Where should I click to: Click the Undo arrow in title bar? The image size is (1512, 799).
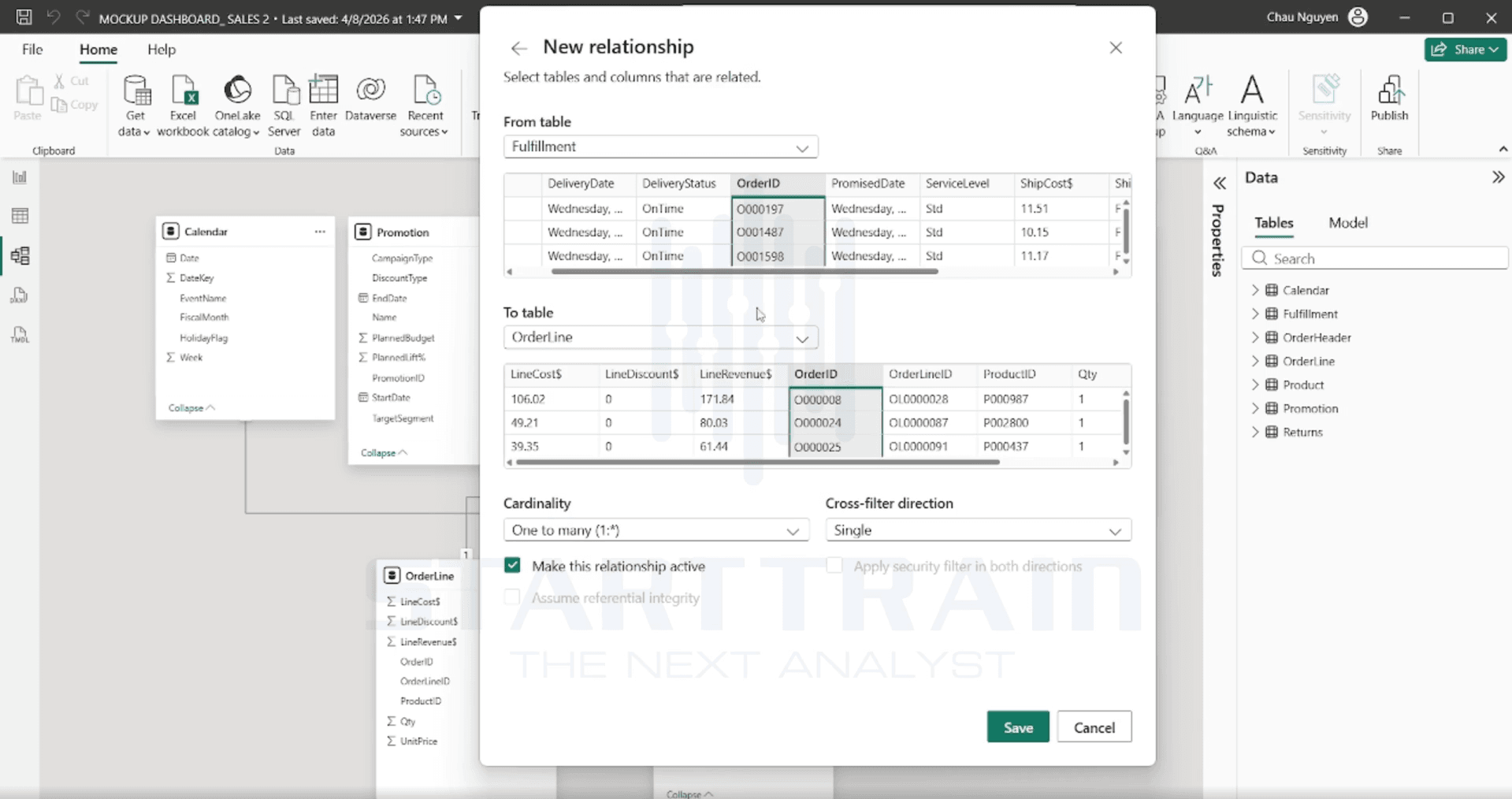coord(53,17)
